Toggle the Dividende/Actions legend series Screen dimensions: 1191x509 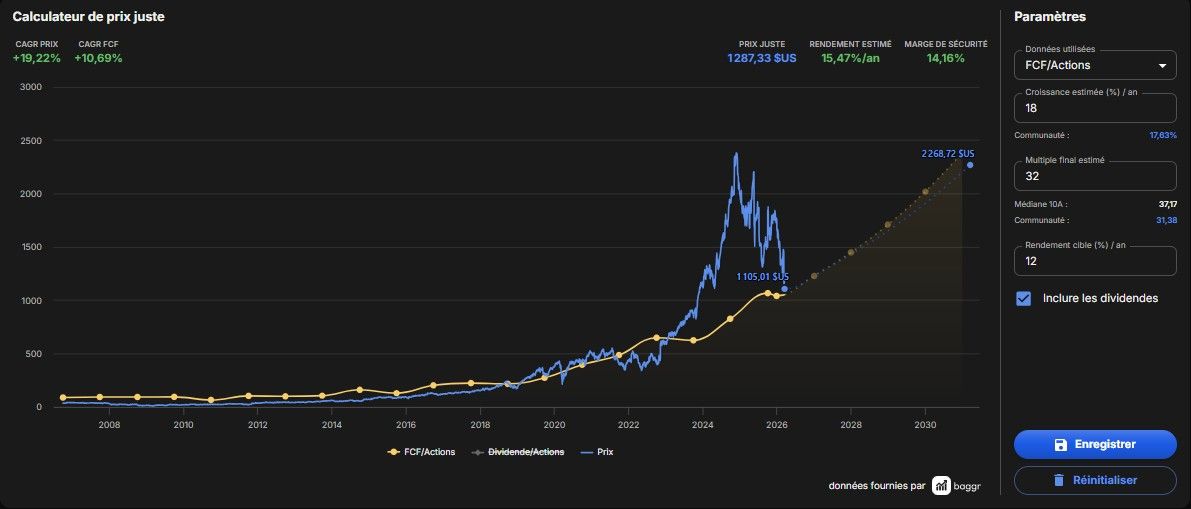[518, 452]
